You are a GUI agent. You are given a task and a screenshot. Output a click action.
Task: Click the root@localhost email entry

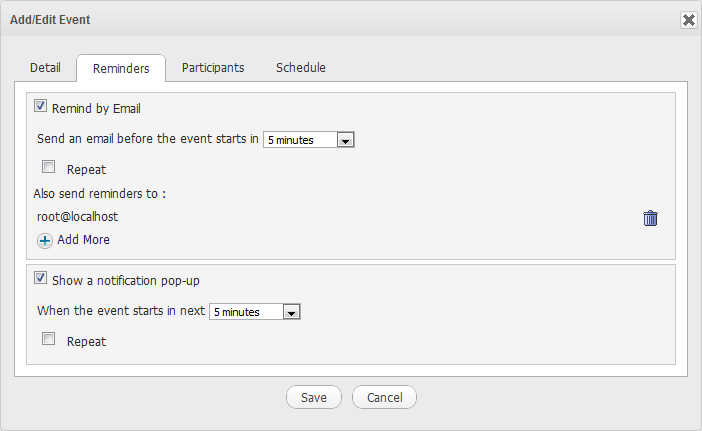tap(79, 216)
